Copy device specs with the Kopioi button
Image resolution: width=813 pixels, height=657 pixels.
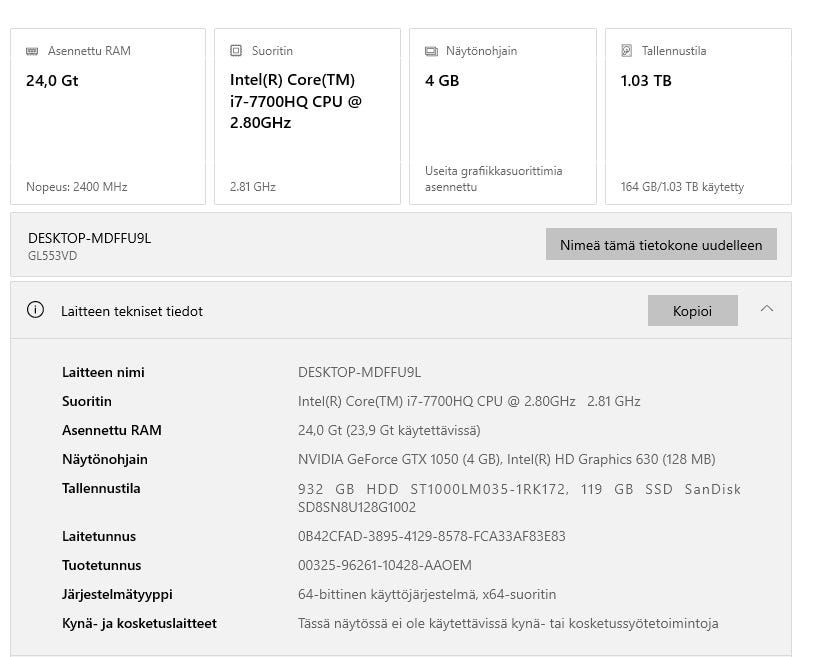692,311
